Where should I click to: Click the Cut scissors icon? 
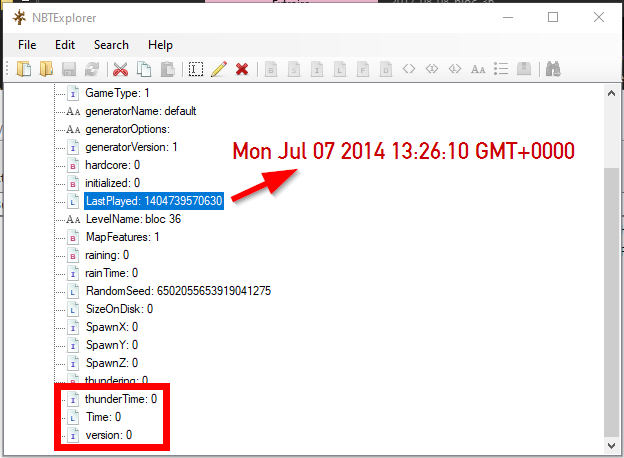[x=120, y=69]
